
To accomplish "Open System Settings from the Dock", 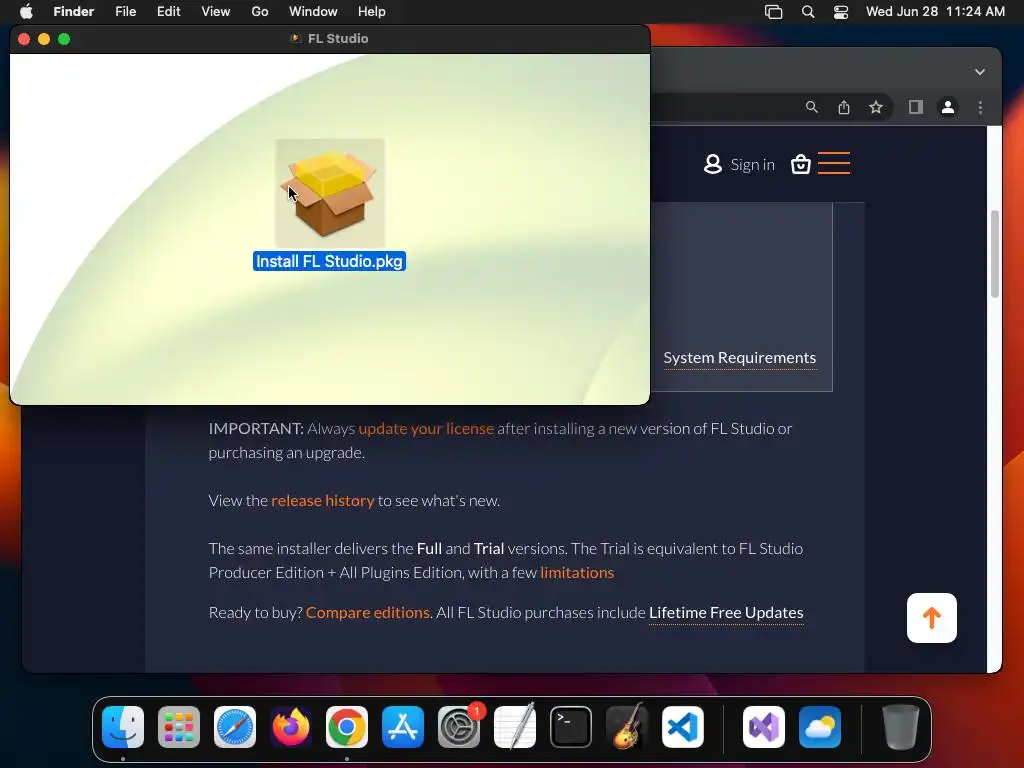I will [x=459, y=726].
